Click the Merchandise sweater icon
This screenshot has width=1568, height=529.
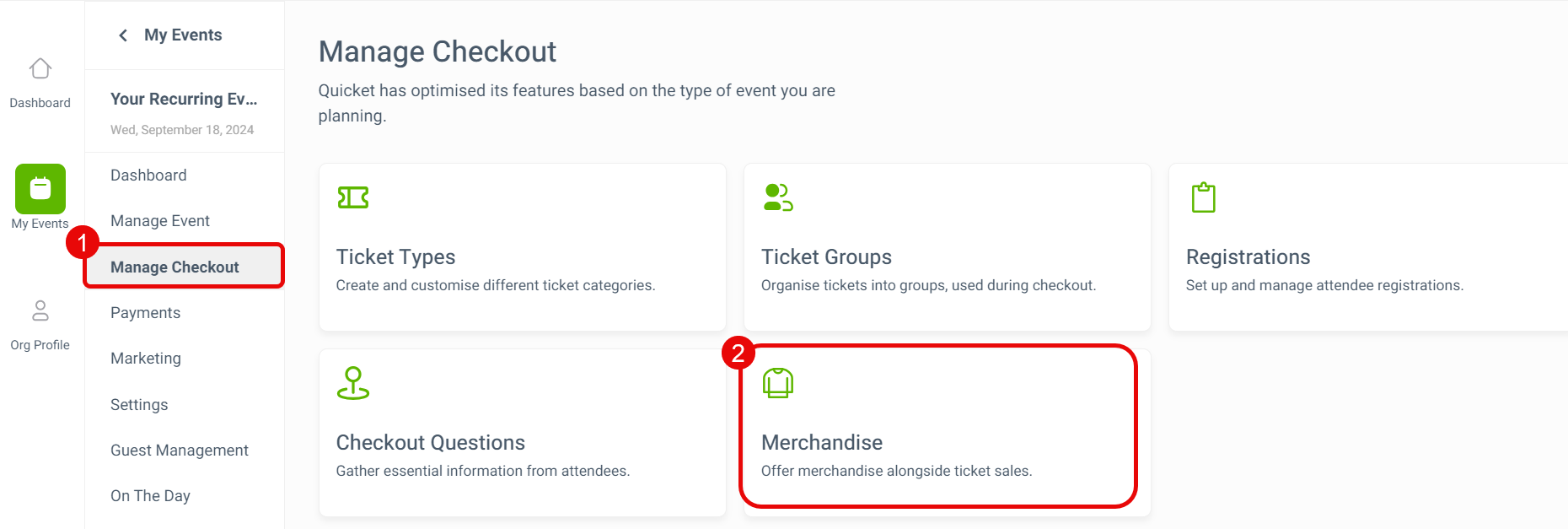(778, 383)
